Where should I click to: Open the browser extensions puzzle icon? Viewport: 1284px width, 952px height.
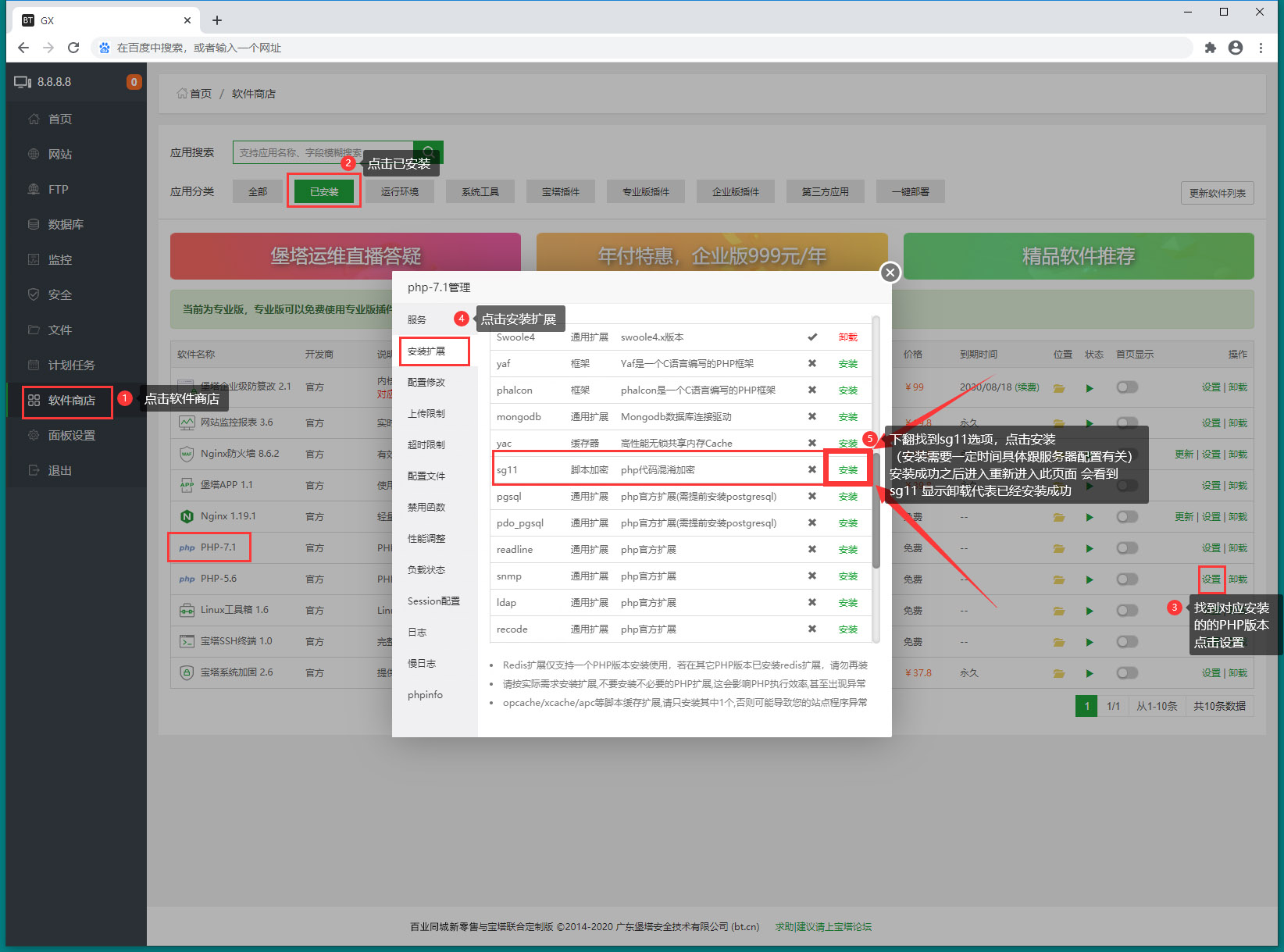[1211, 48]
